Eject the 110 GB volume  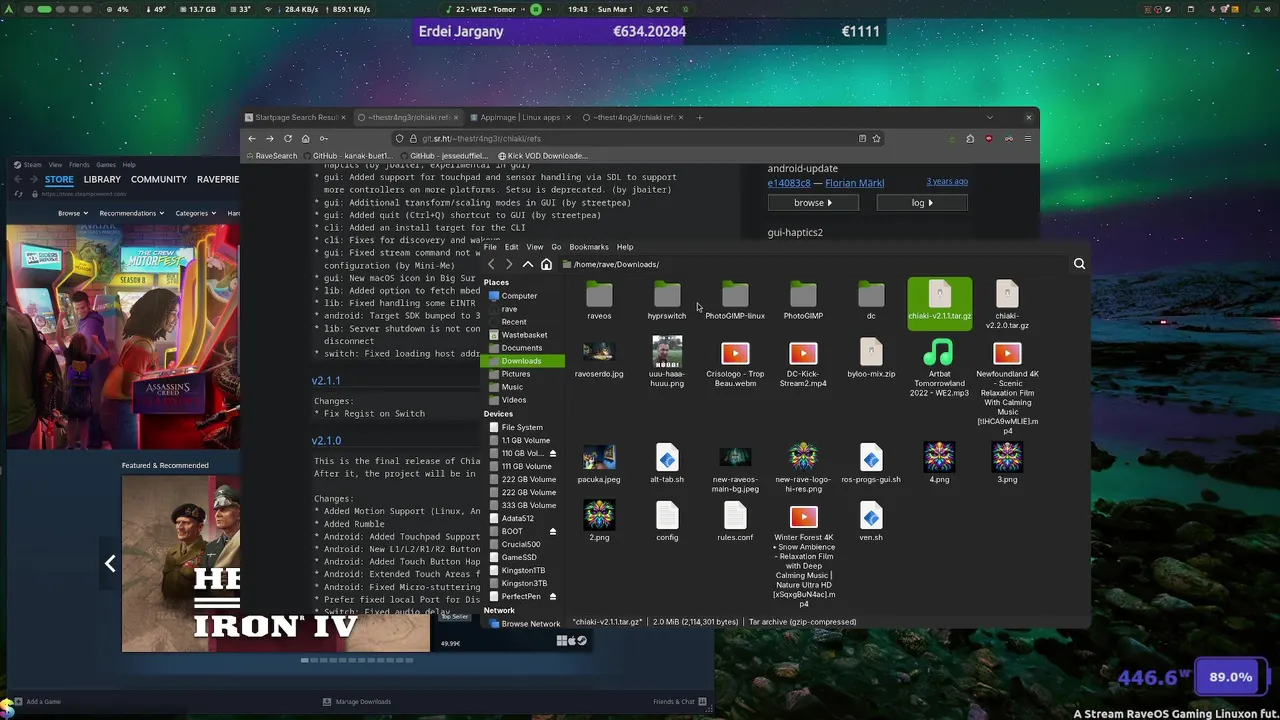[x=553, y=453]
